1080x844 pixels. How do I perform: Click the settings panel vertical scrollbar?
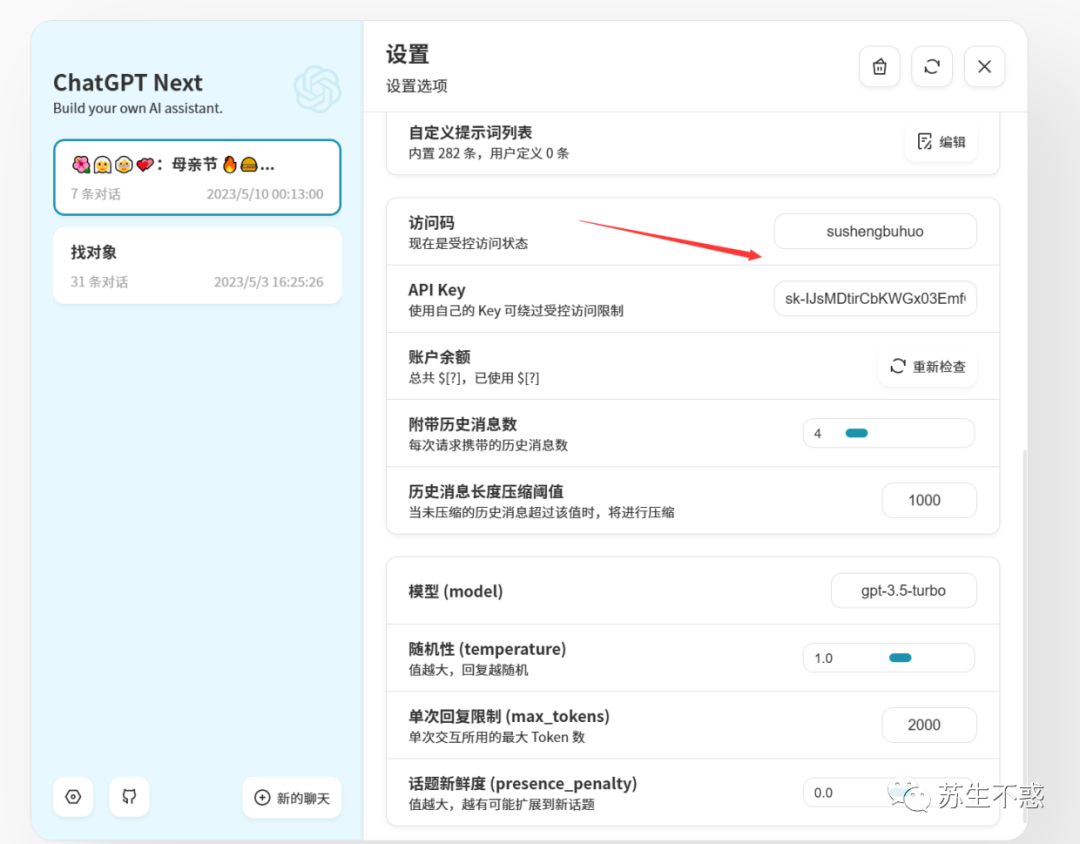tap(1022, 600)
